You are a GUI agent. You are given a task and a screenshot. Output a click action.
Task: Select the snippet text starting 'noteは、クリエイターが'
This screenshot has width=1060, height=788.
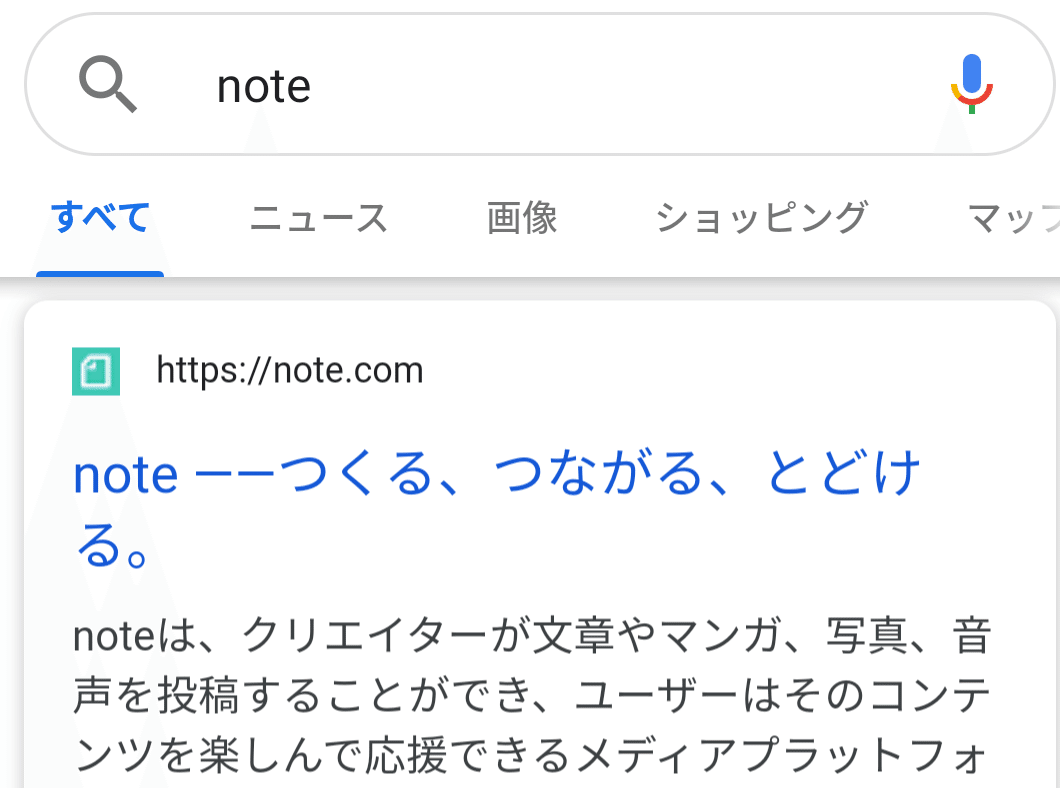point(532,636)
